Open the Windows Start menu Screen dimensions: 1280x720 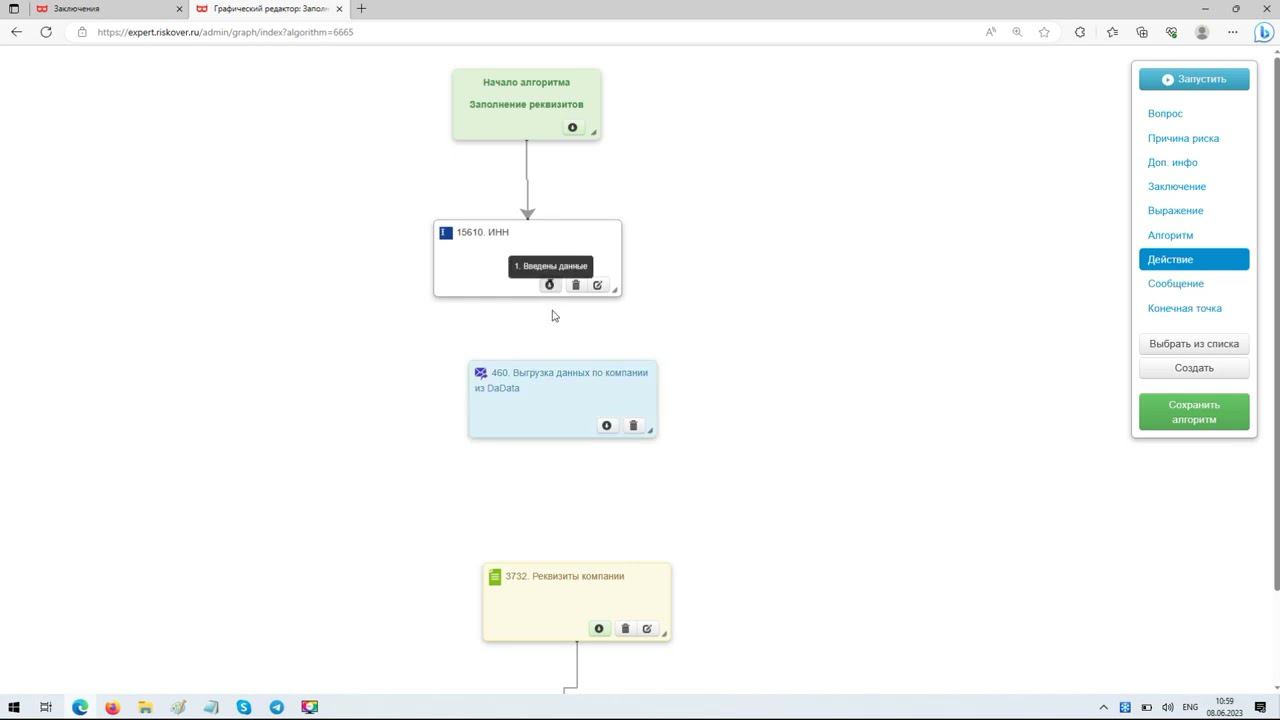point(14,707)
